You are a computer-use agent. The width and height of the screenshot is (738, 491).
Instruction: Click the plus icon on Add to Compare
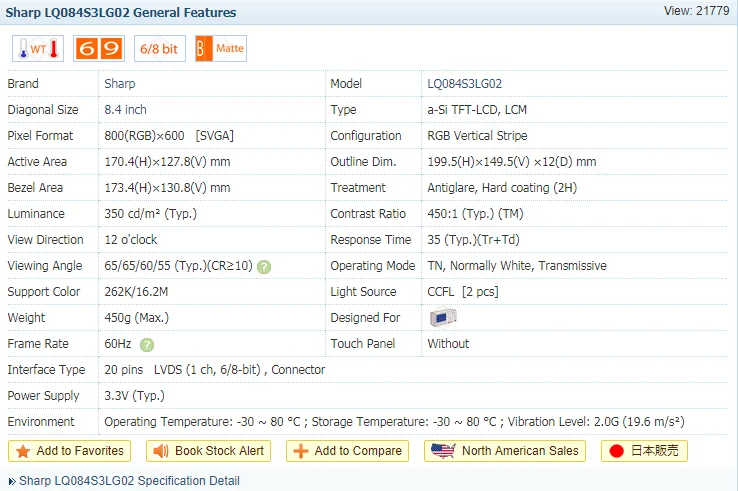[x=301, y=451]
